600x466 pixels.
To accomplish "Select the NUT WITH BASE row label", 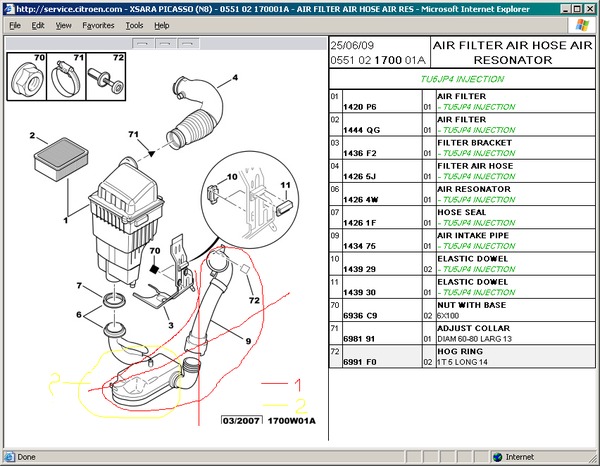I will coord(471,305).
